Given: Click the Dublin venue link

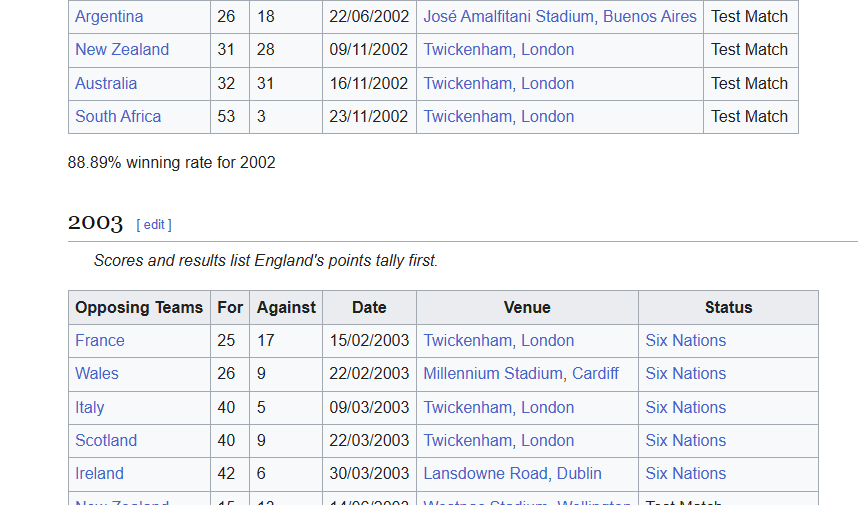Looking at the screenshot, I should pyautogui.click(x=579, y=473).
